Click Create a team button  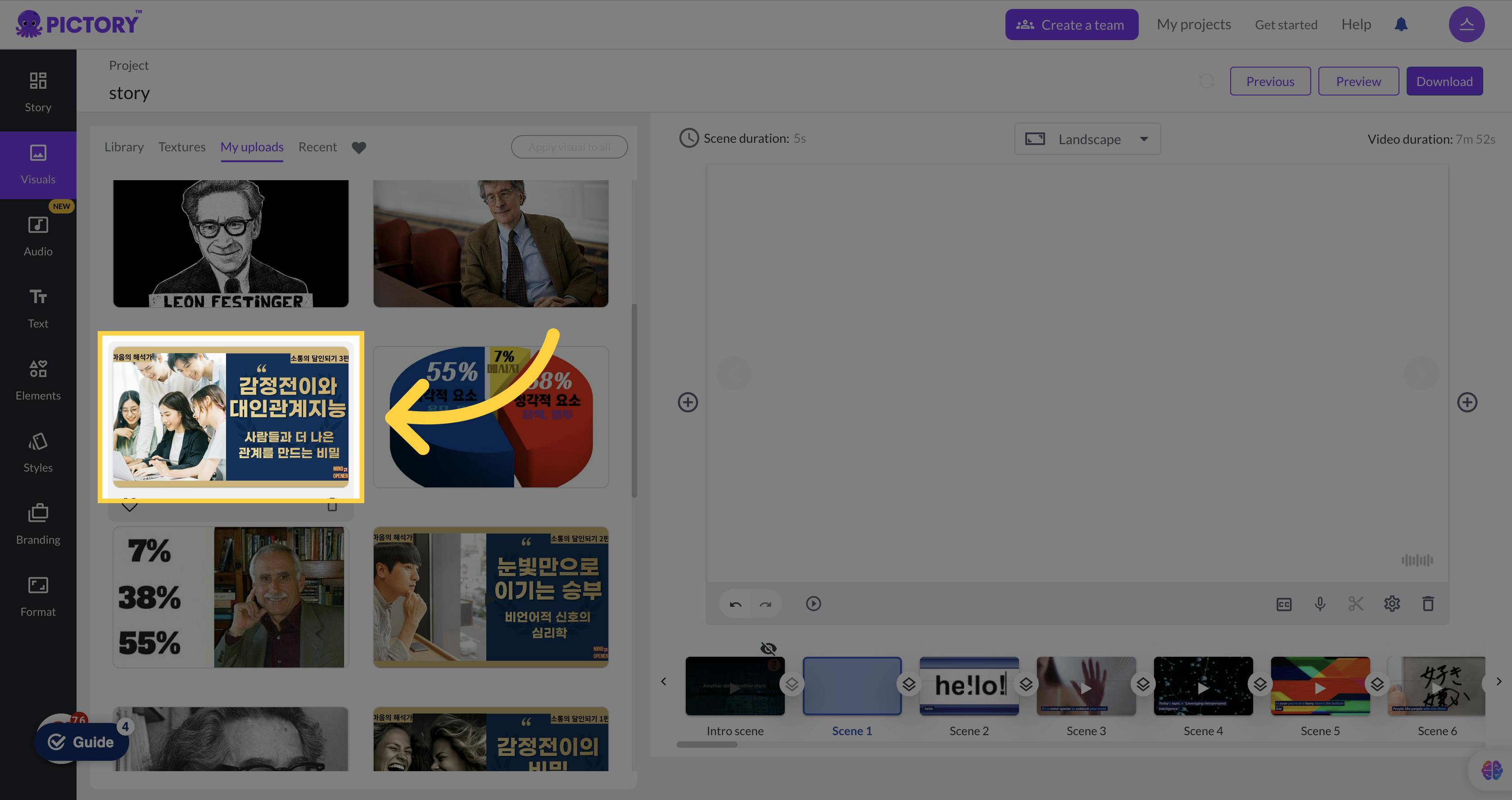click(x=1072, y=25)
